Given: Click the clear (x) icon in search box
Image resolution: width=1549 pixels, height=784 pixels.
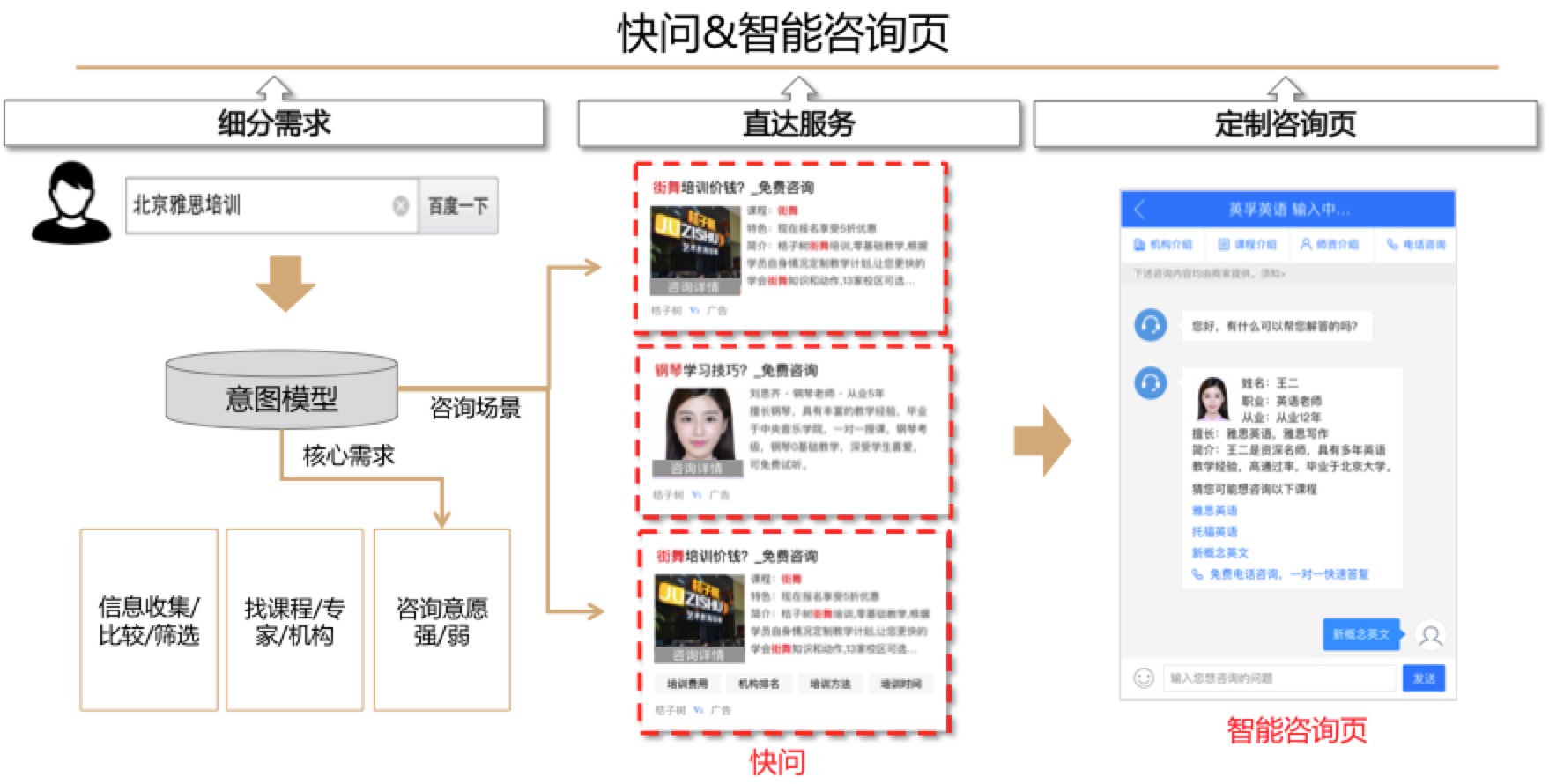Looking at the screenshot, I should 400,205.
